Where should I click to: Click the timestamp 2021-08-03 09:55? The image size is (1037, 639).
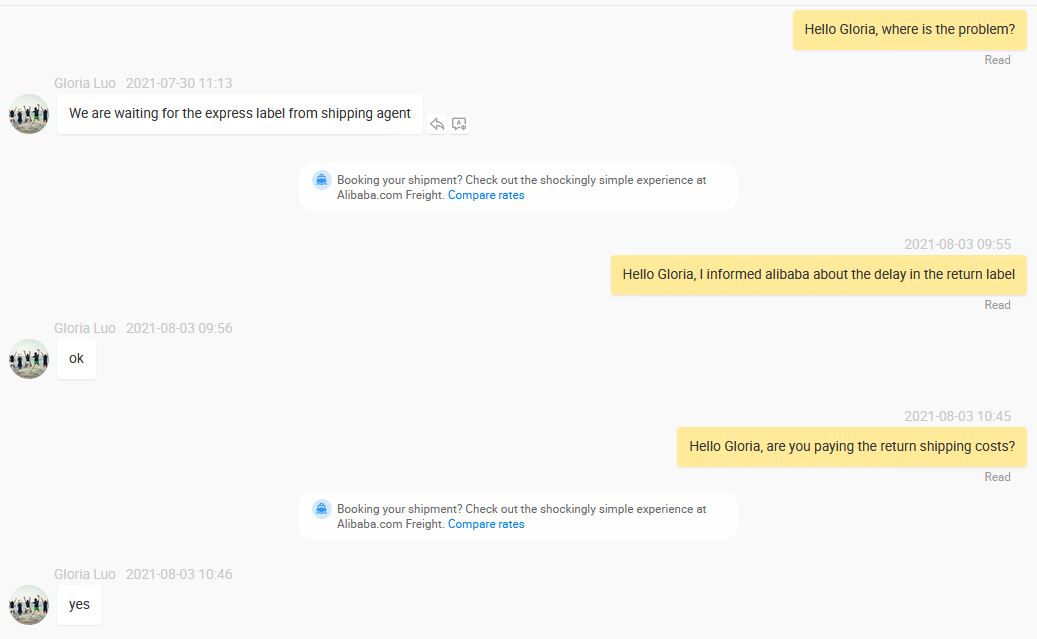coord(958,244)
